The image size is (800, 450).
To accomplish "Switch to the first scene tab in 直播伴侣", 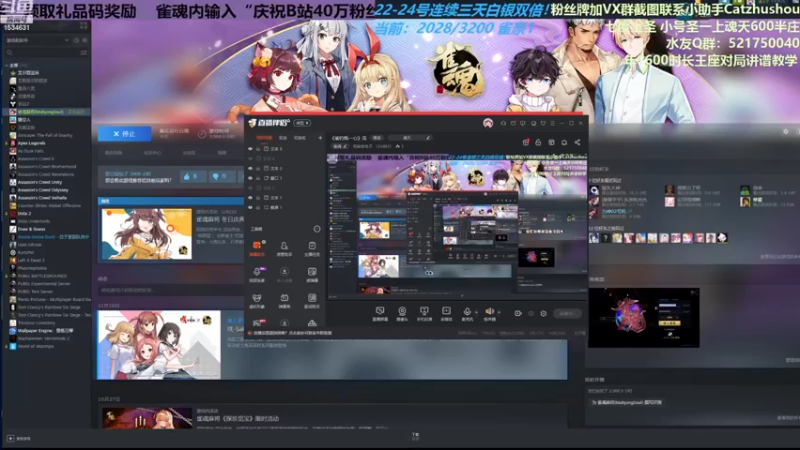I will click(264, 138).
